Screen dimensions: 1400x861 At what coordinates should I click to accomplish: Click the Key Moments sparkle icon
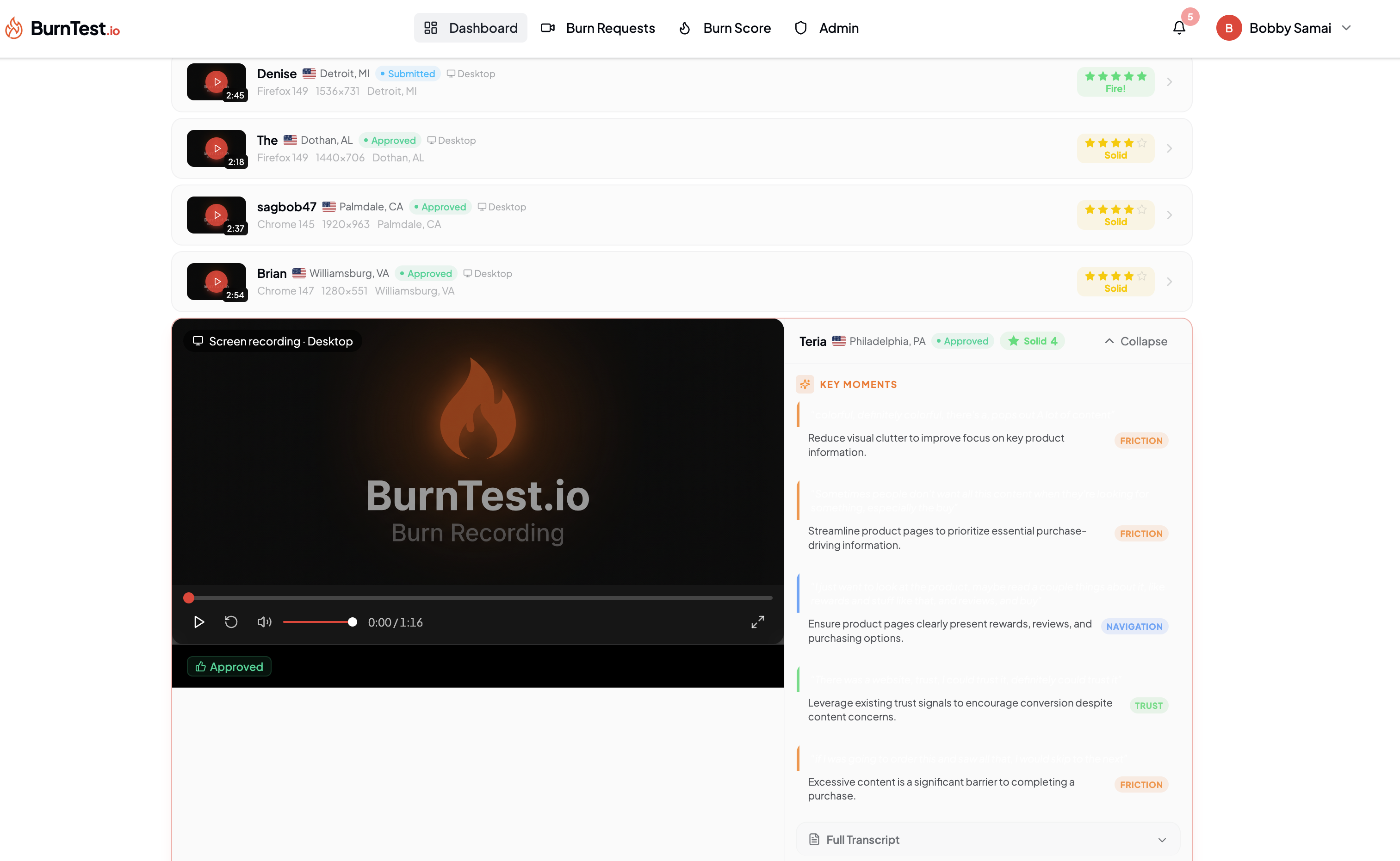805,384
